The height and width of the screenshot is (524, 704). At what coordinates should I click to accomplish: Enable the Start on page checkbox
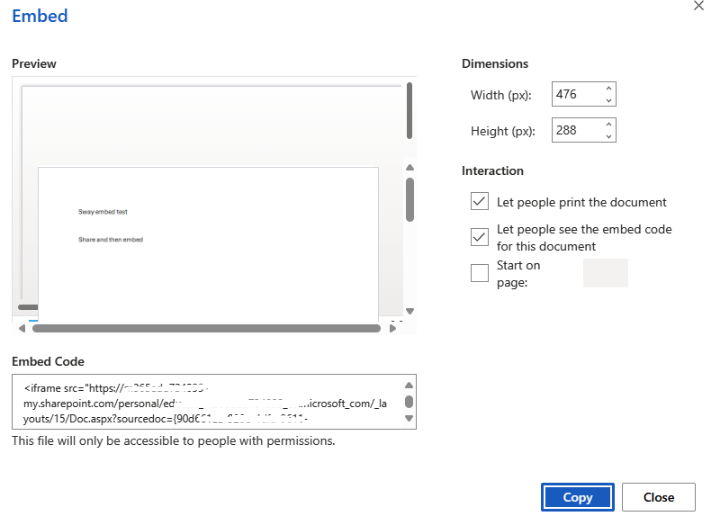click(480, 273)
